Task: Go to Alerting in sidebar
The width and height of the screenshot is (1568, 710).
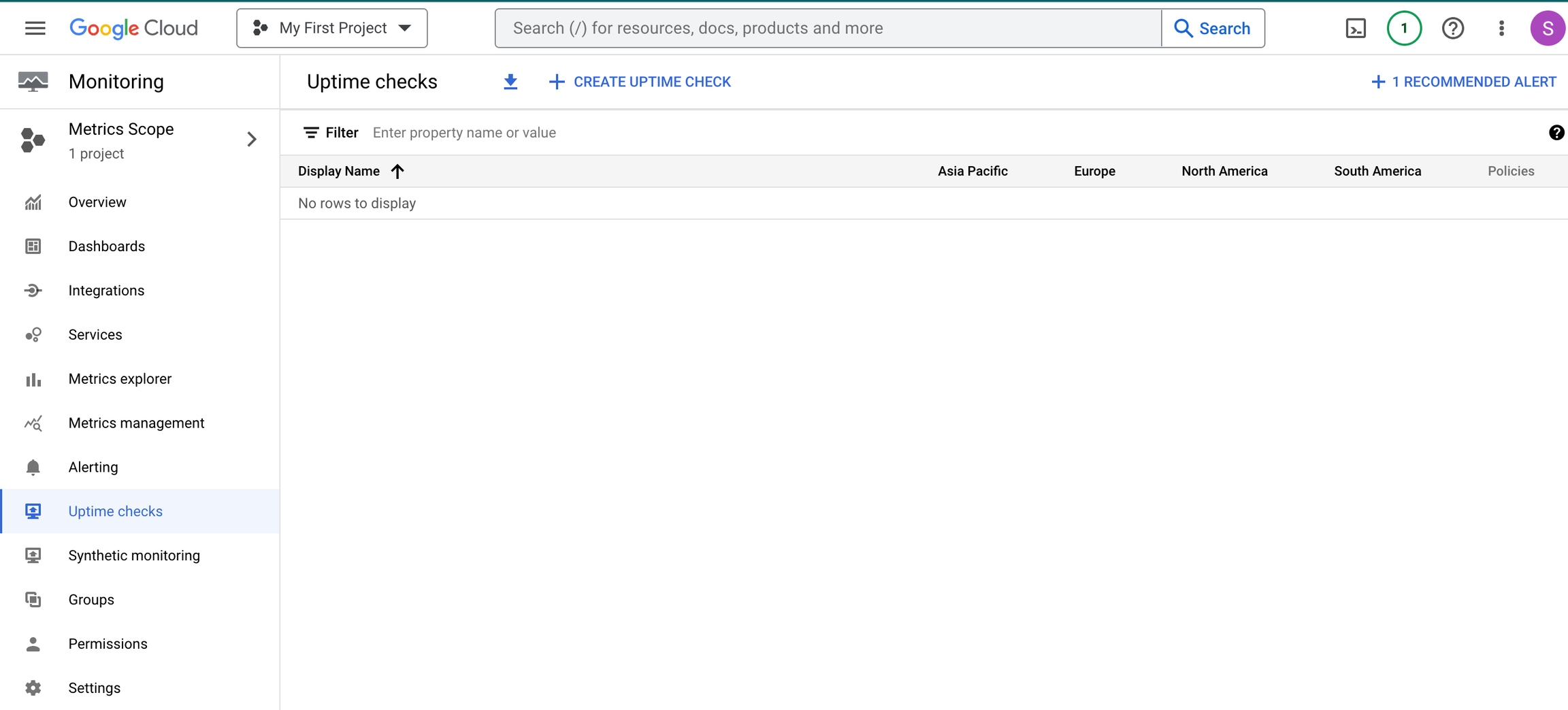Action: click(x=93, y=467)
